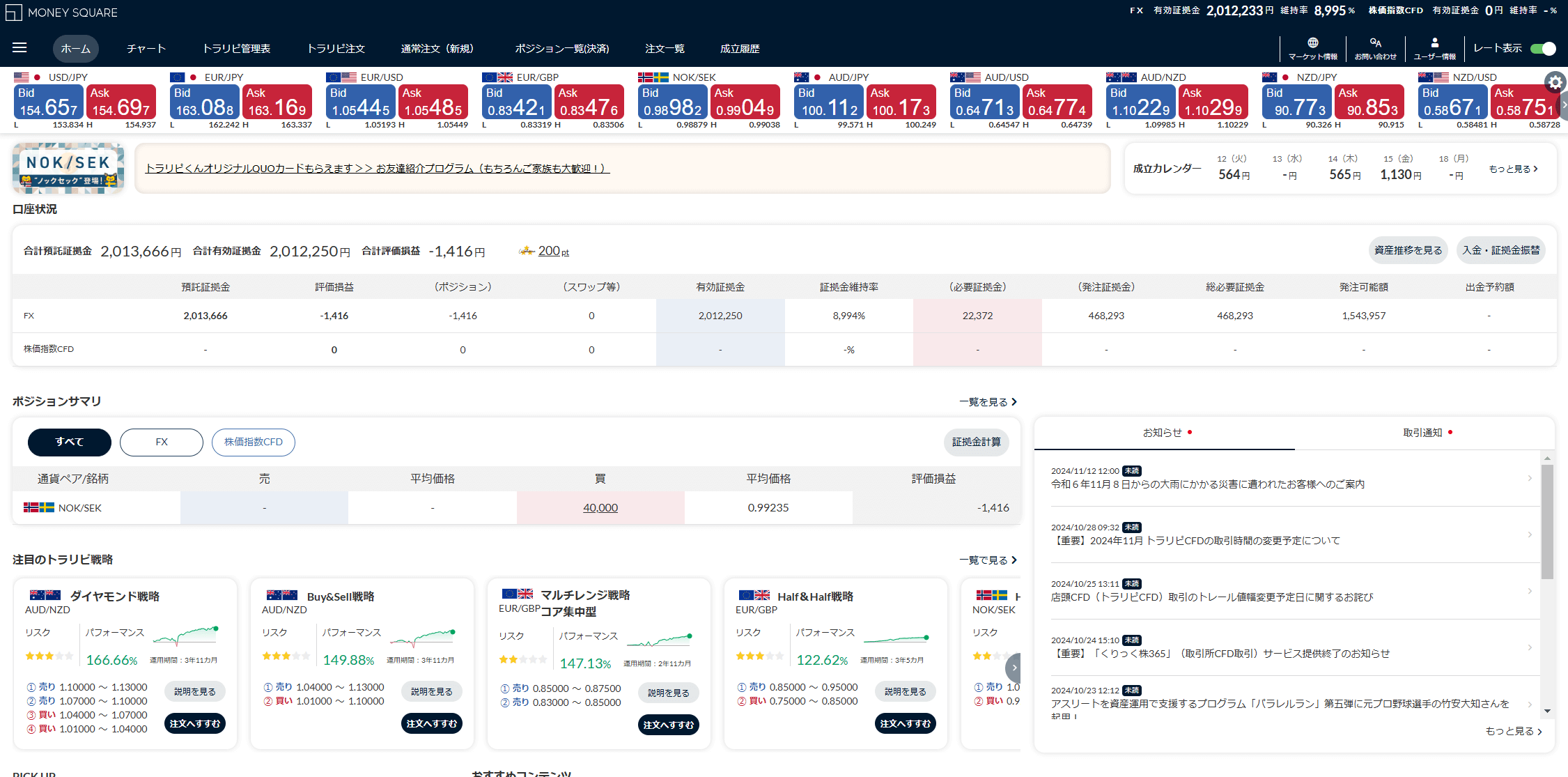Advance strategy carousel with the round arrow
Viewport: 1568px width, 777px height.
coord(1014,668)
